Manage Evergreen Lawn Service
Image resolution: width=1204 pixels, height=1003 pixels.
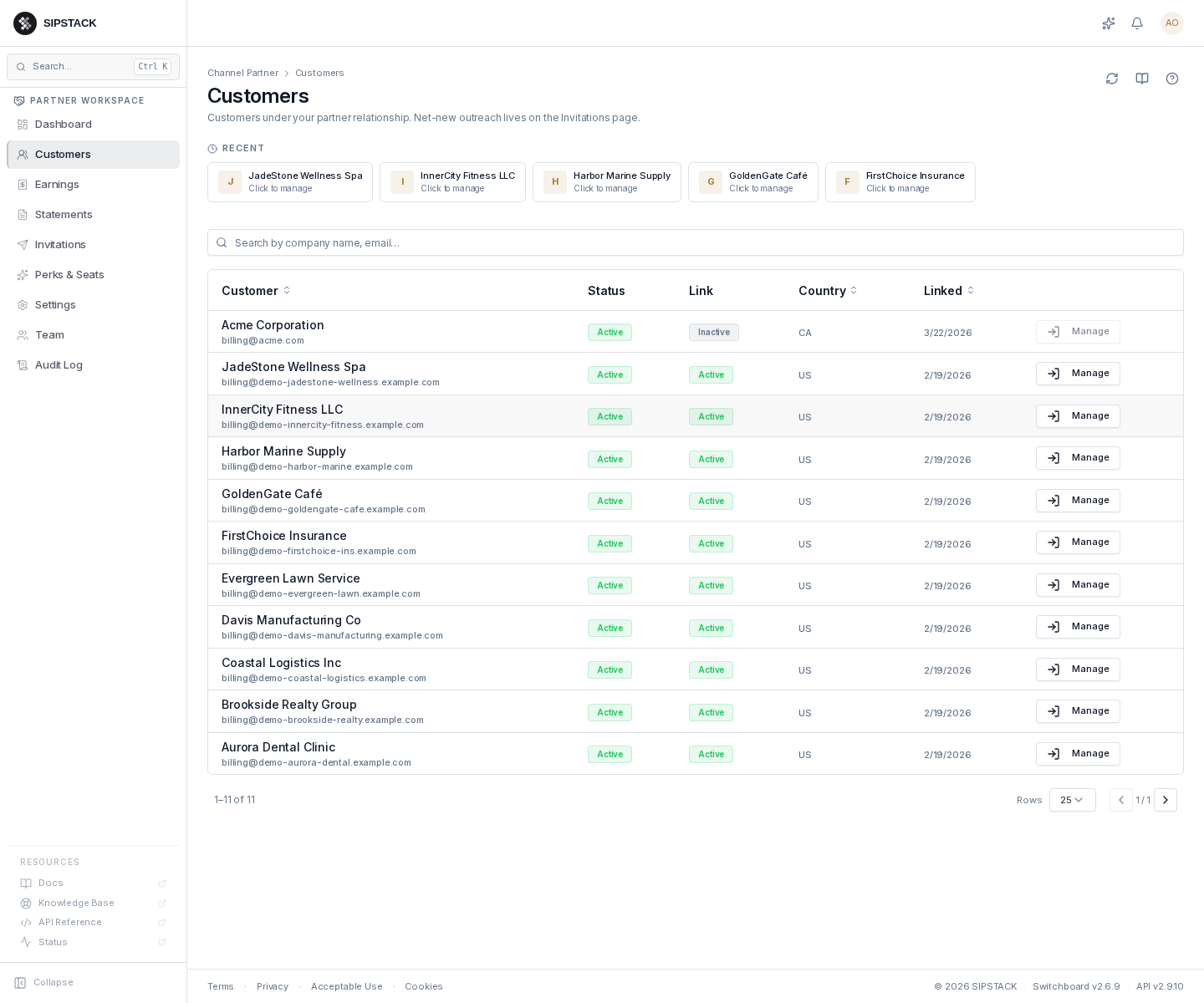coord(1078,585)
